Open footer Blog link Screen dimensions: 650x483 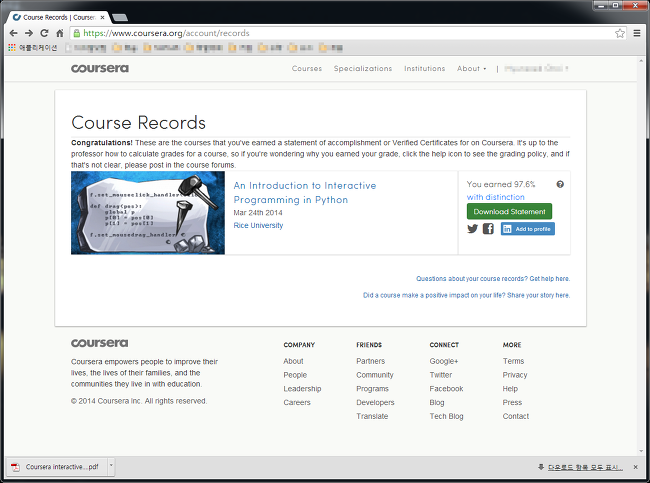(437, 402)
